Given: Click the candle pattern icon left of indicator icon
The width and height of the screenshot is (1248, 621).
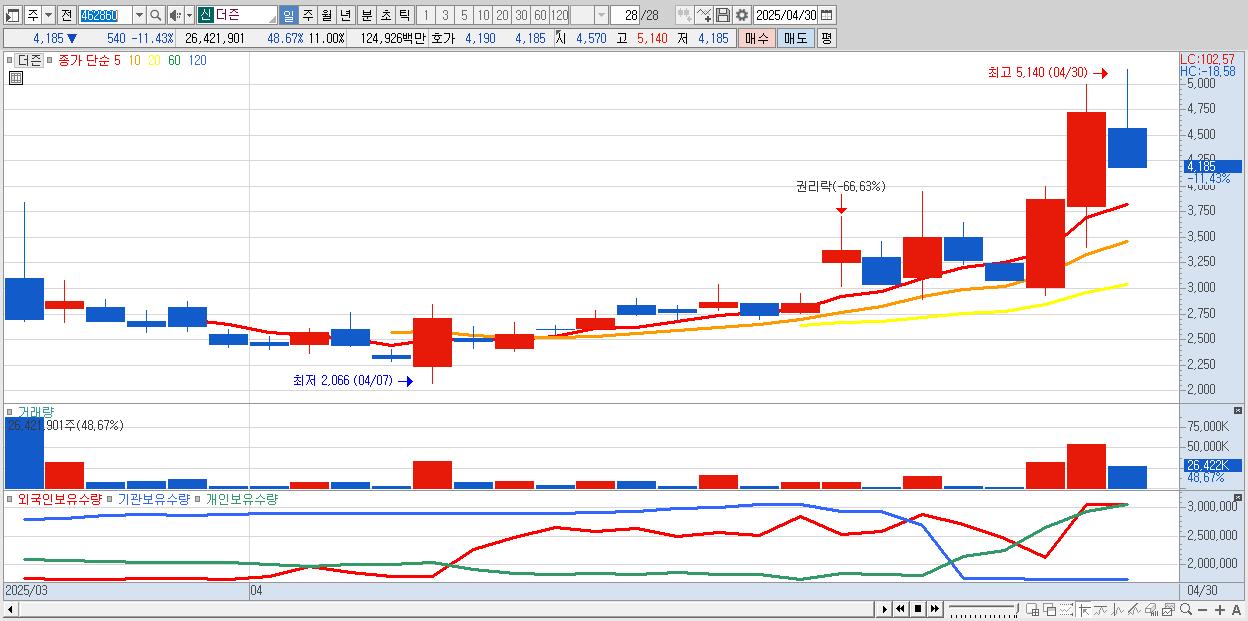Looking at the screenshot, I should (x=685, y=15).
